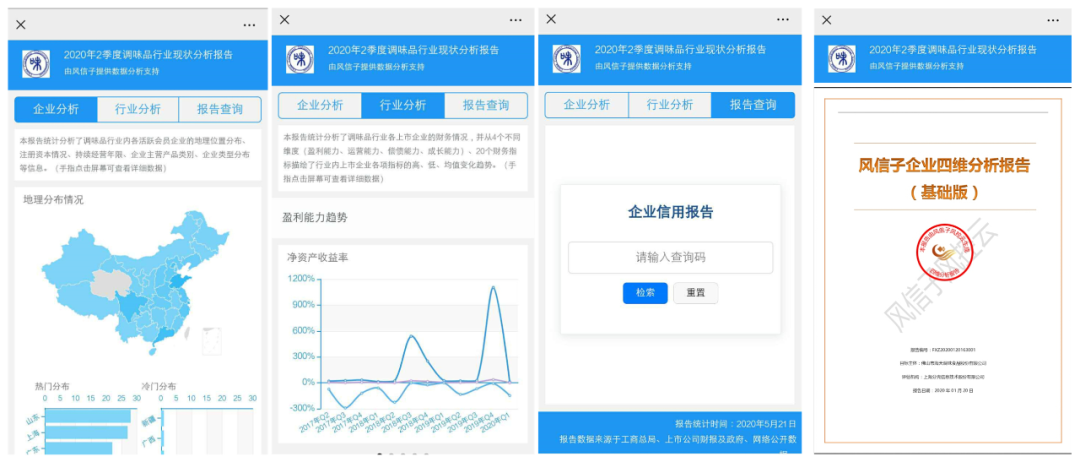The height and width of the screenshot is (462, 1080).
Task: Open the three-dot menu above the PDF report cover
Action: click(1051, 20)
